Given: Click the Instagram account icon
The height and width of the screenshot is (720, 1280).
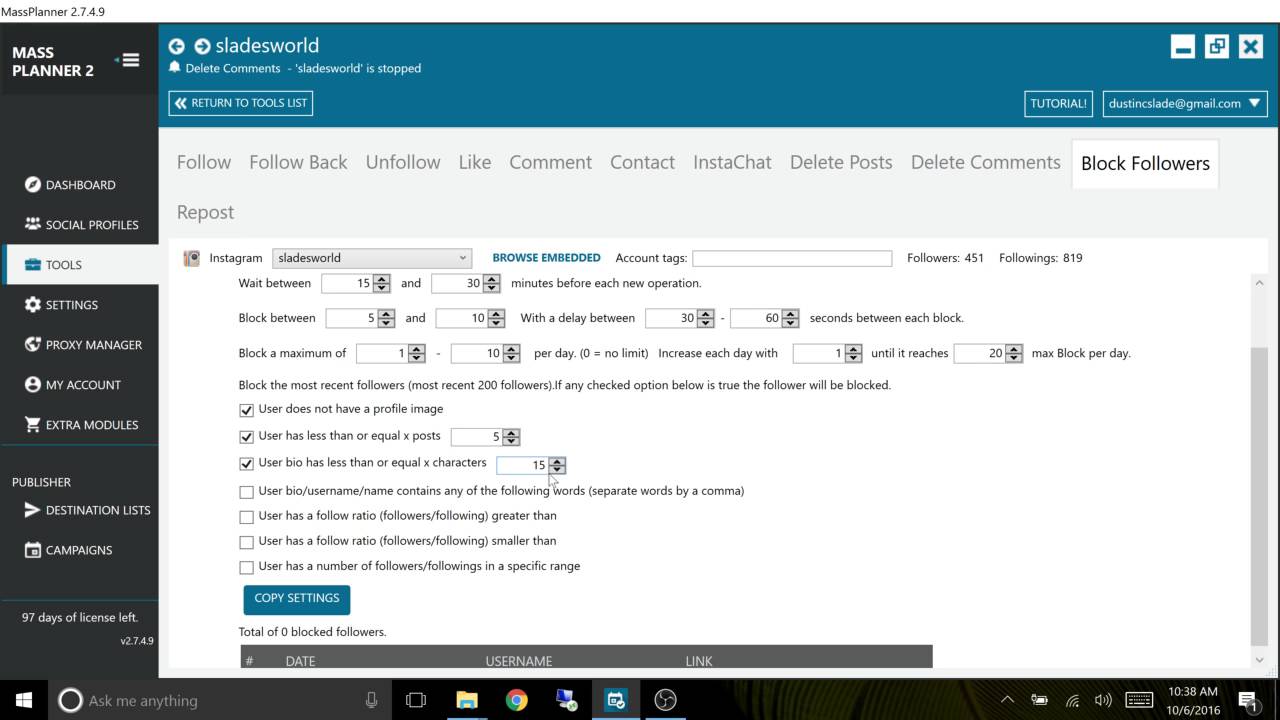Looking at the screenshot, I should click(192, 258).
